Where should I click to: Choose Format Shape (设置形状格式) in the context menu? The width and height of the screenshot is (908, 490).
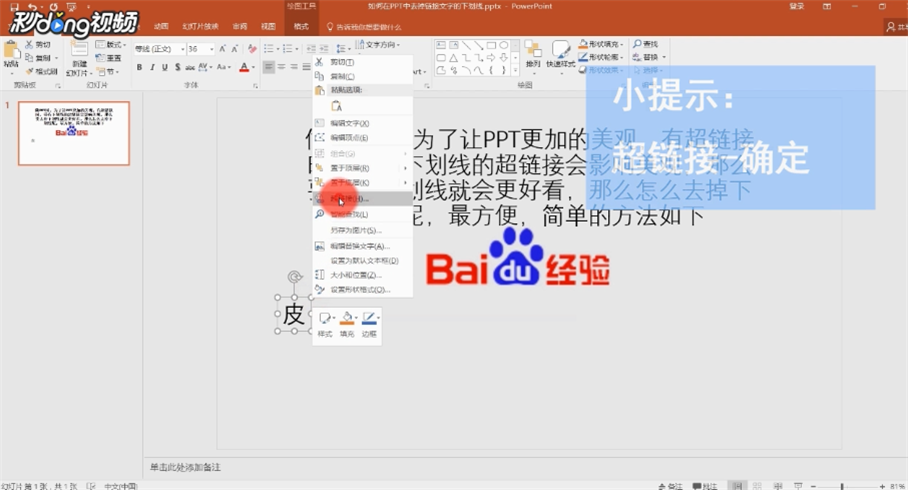pyautogui.click(x=363, y=290)
